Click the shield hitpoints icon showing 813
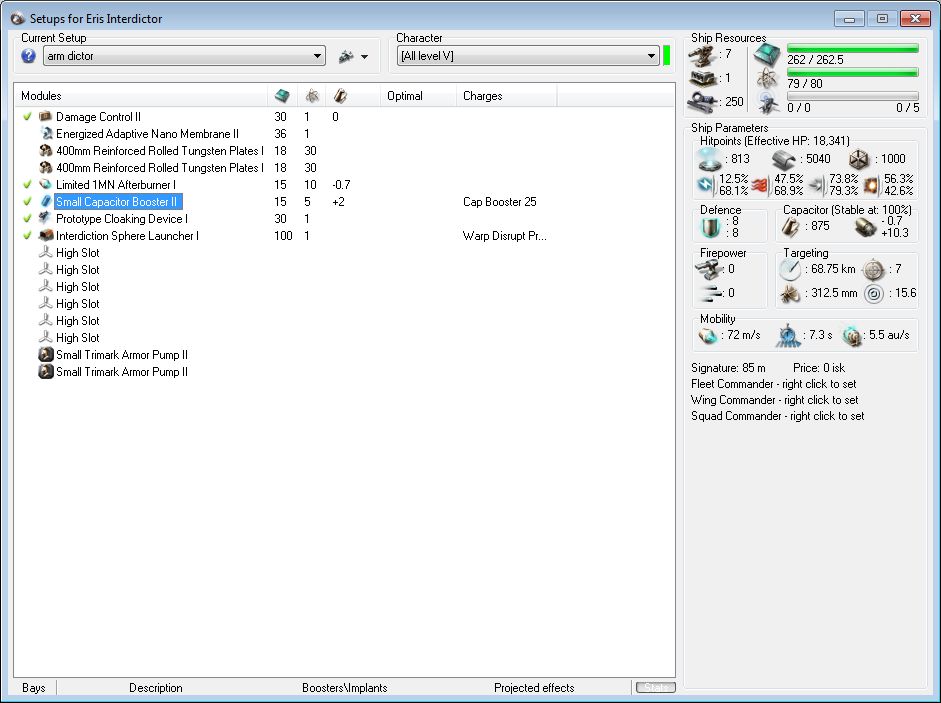The image size is (941, 703). [x=710, y=159]
